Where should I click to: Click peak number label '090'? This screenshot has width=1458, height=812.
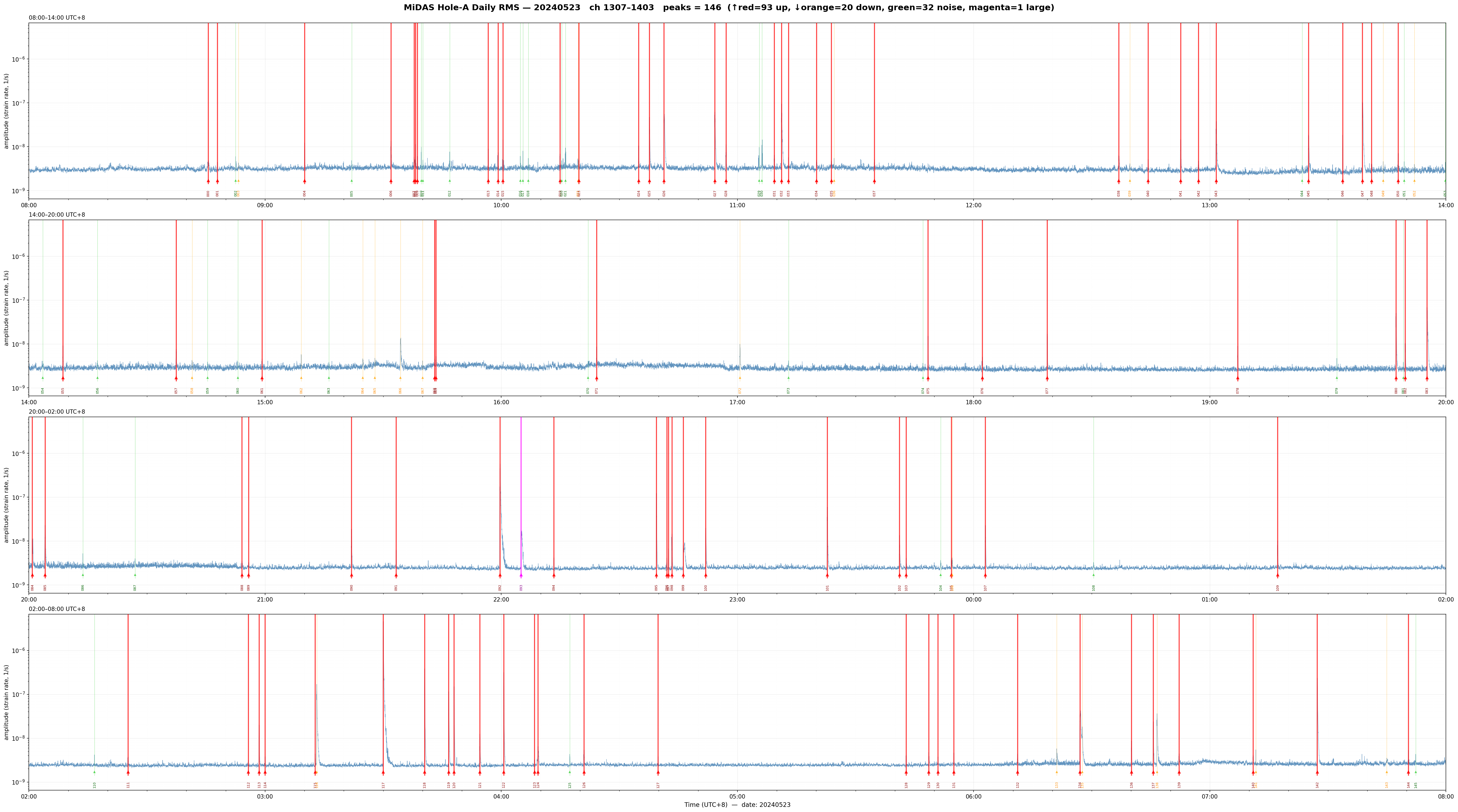click(x=352, y=587)
